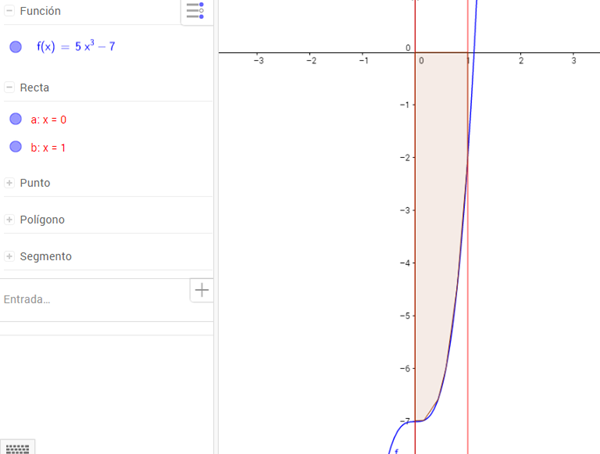This screenshot has width=600, height=454.
Task: Click the x-axis label 2 in graph
Action: 521,60
